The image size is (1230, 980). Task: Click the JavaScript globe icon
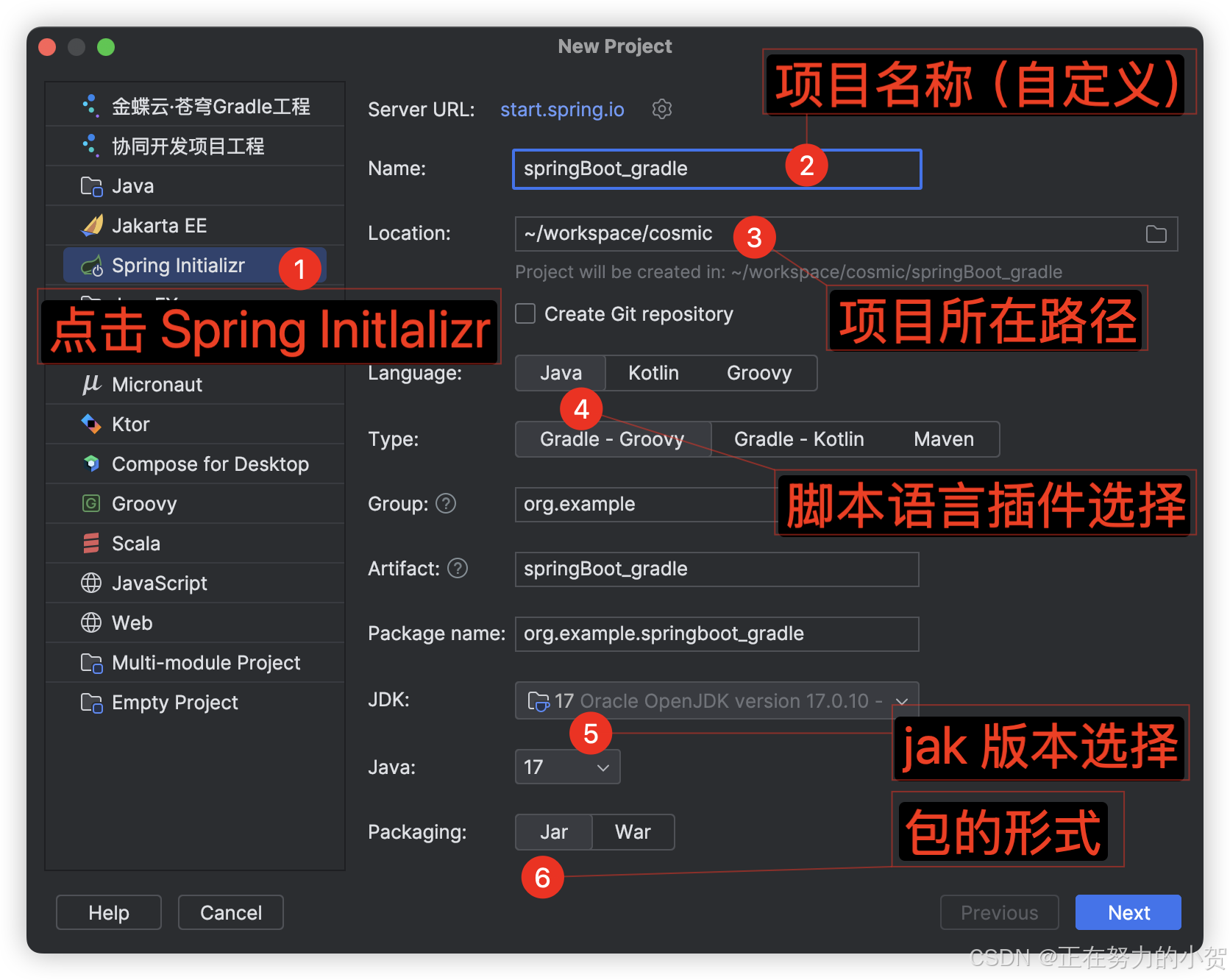tap(91, 583)
